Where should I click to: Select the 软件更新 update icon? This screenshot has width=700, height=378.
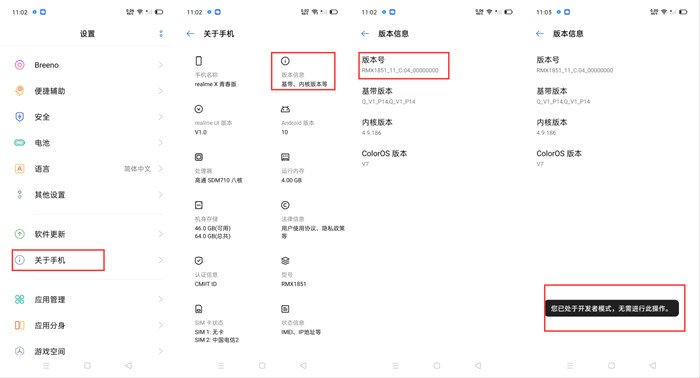click(x=20, y=234)
